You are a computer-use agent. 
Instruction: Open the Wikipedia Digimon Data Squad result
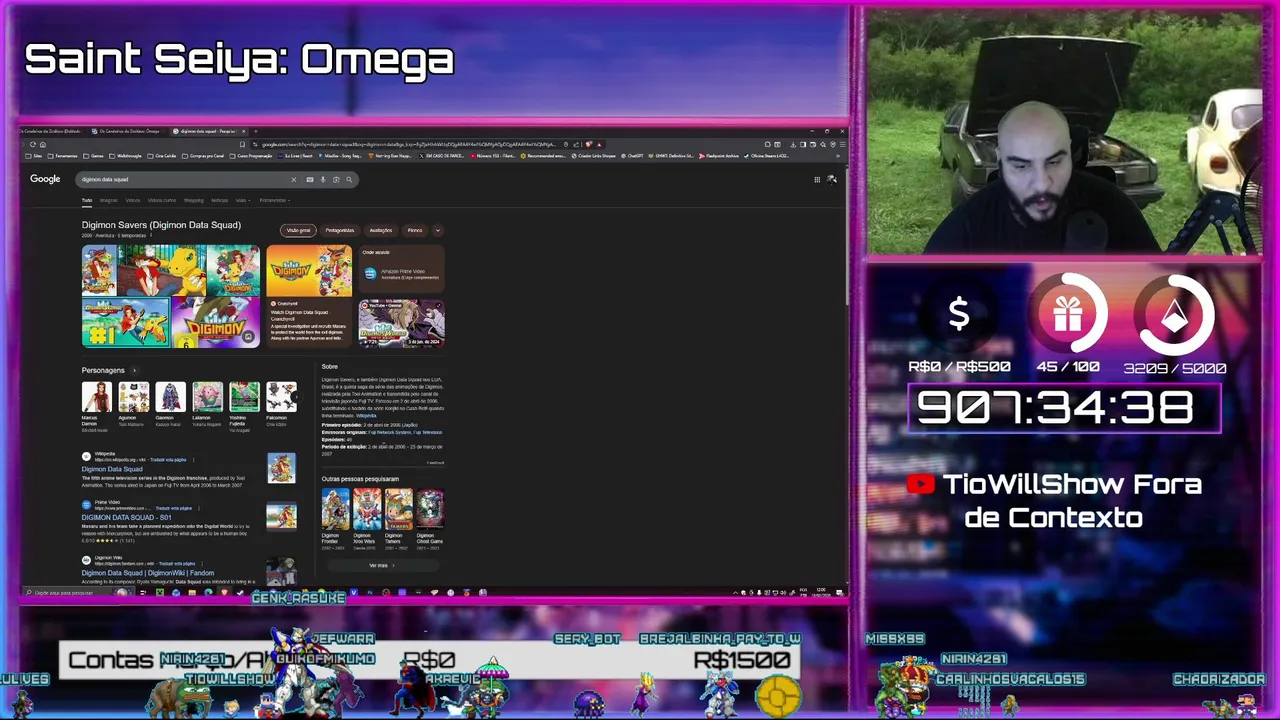112,469
